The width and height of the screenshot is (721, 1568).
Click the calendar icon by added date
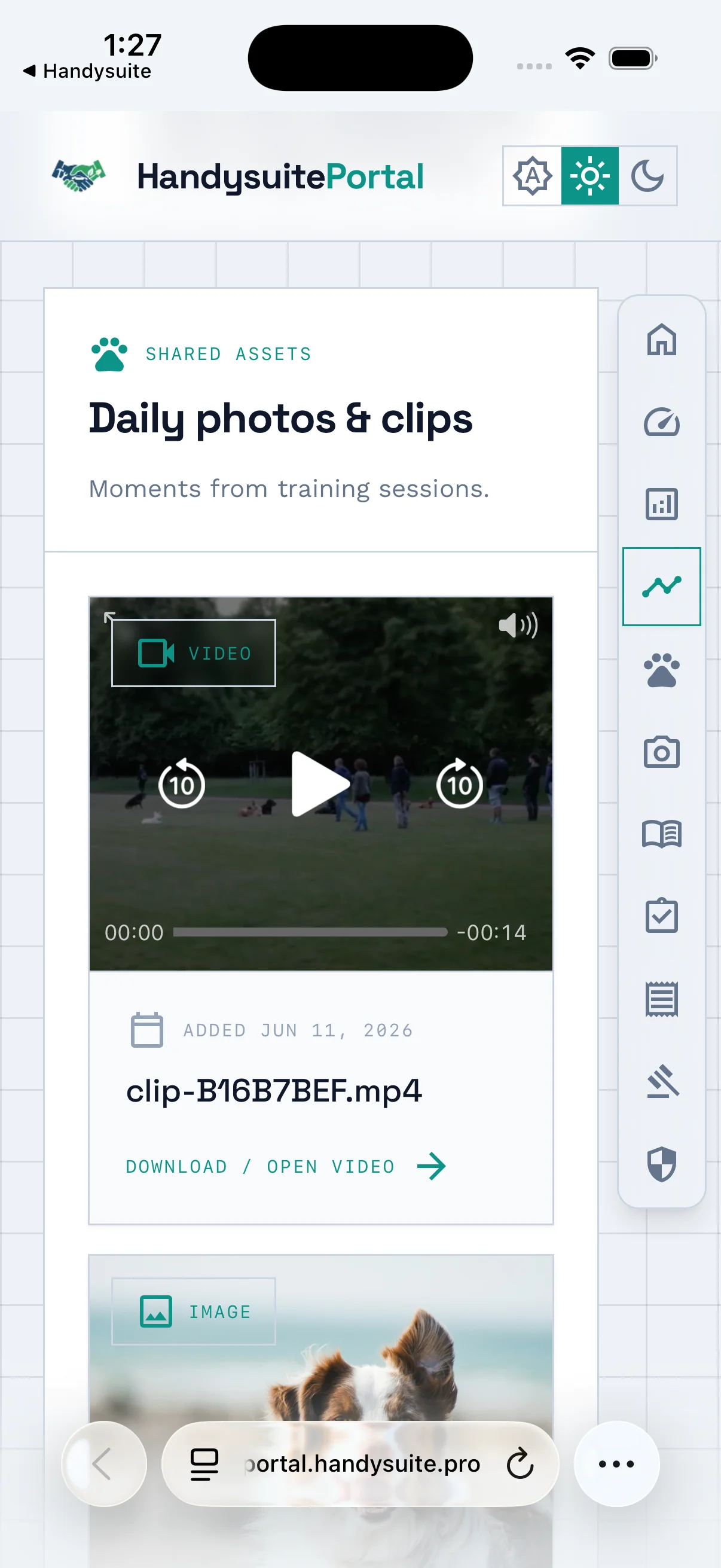point(146,1030)
